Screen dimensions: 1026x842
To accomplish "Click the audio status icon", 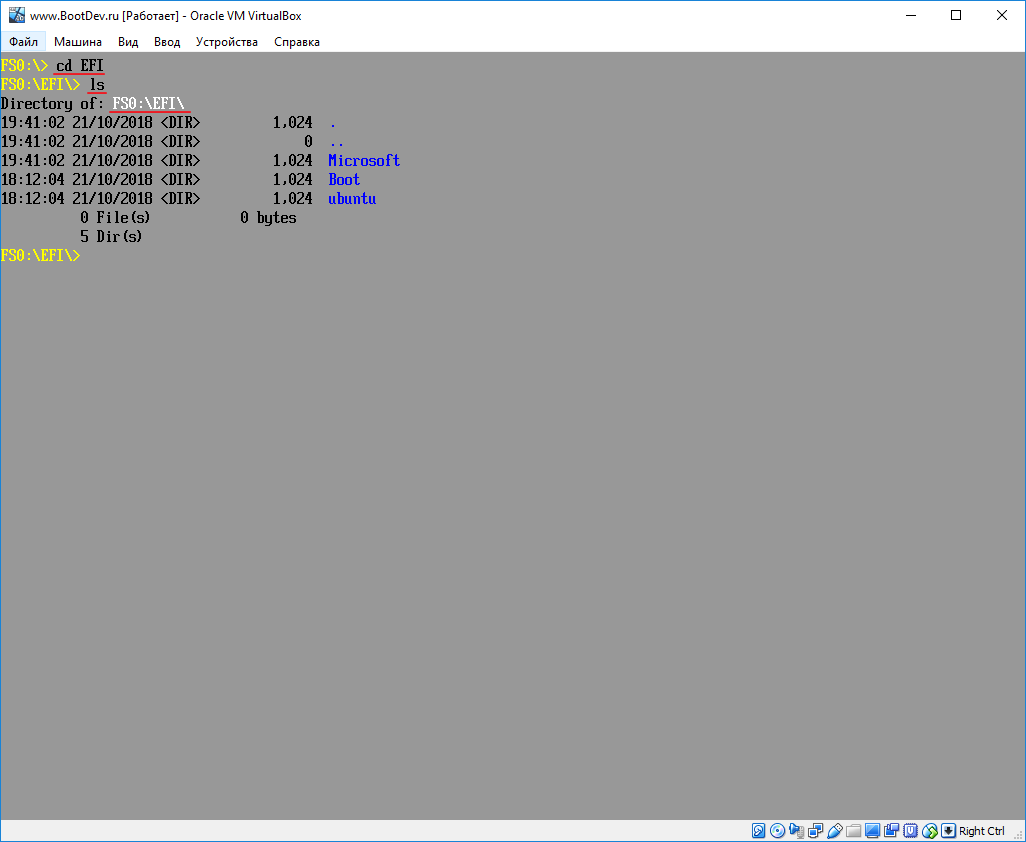I will (796, 831).
